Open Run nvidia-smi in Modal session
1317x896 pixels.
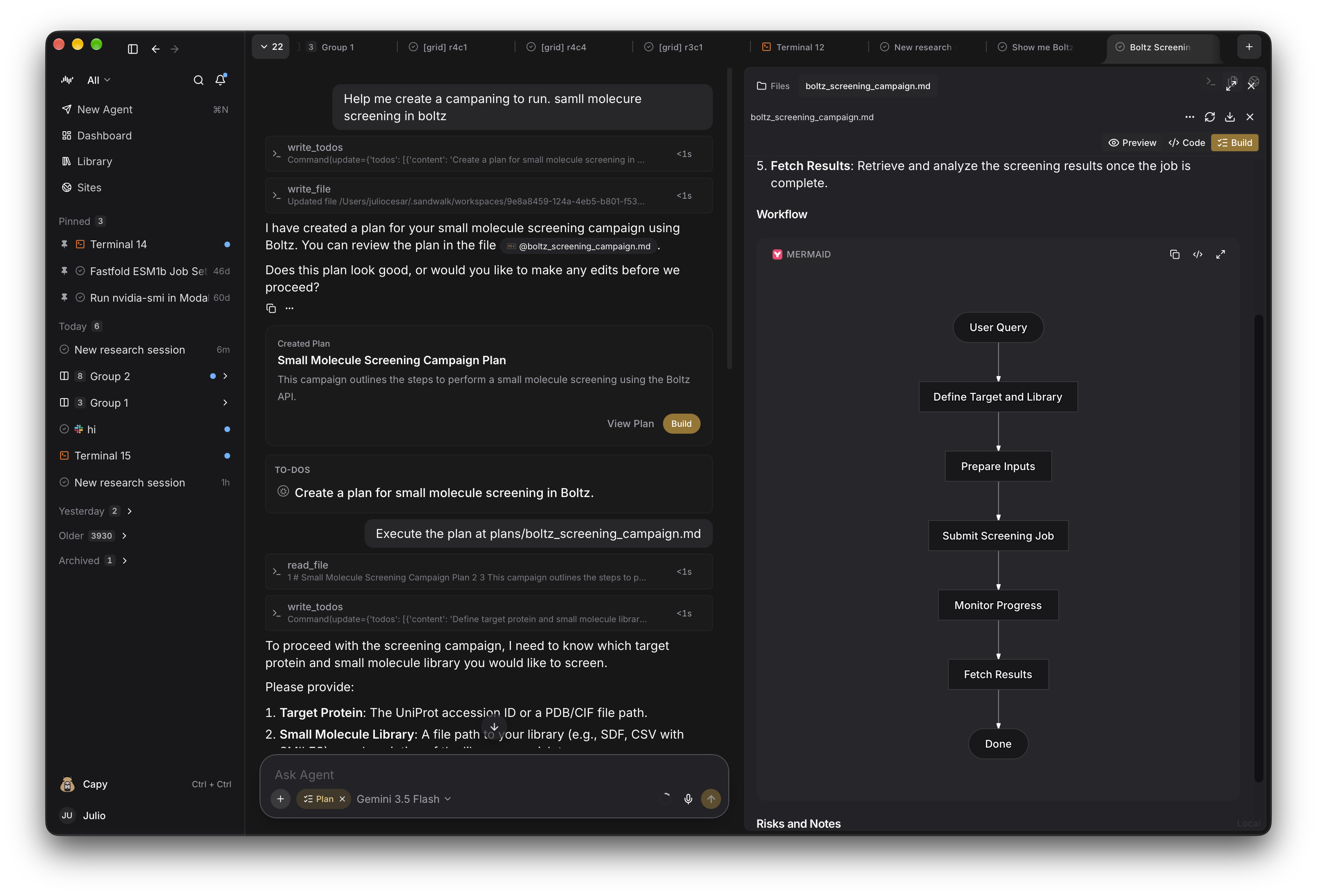(145, 298)
